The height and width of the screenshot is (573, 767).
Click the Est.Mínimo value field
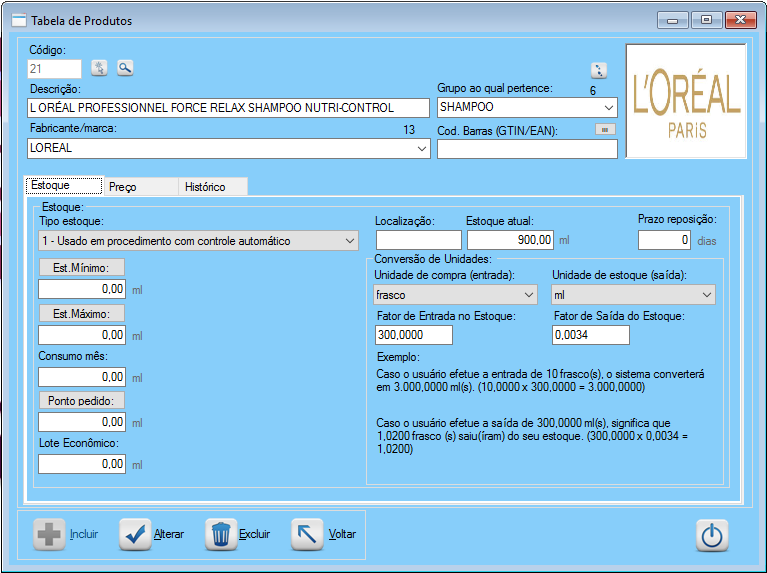click(82, 289)
